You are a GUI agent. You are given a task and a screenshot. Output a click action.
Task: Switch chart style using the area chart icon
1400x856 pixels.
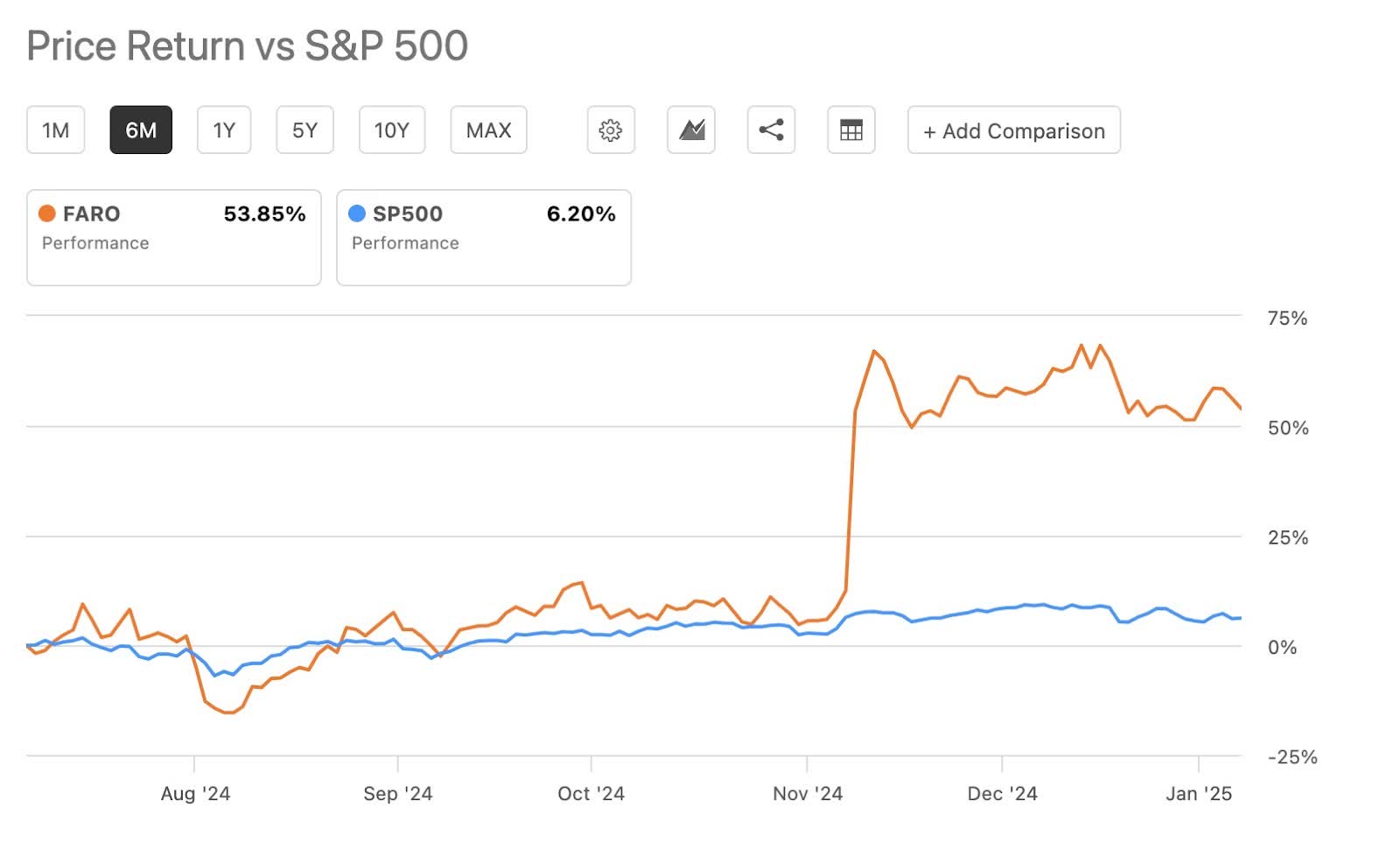pyautogui.click(x=690, y=130)
